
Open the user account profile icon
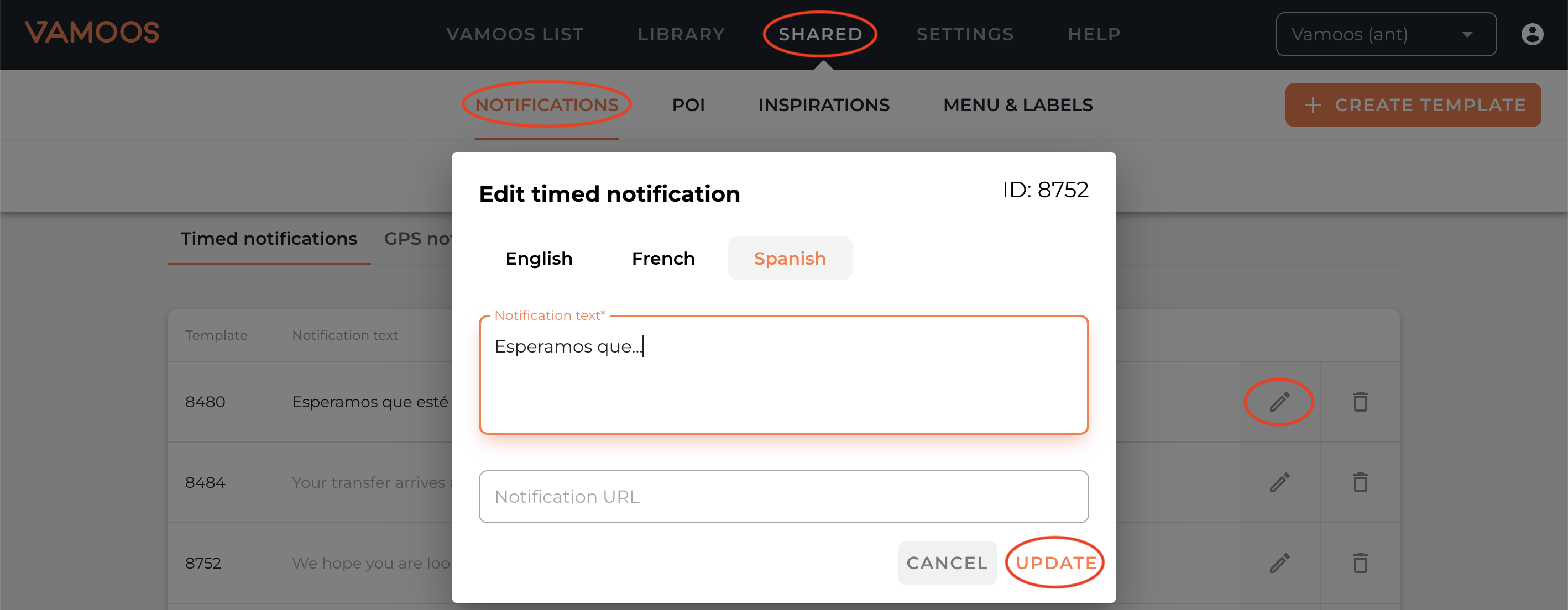point(1532,34)
